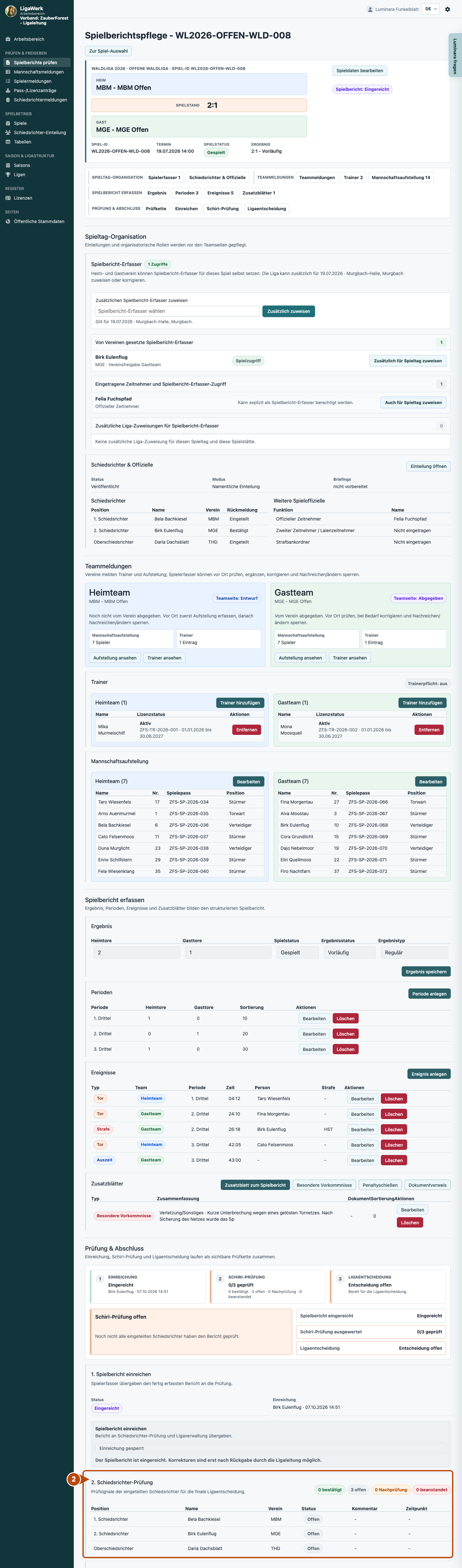Open Öffentliche Stammdaten globe icon

(x=8, y=221)
